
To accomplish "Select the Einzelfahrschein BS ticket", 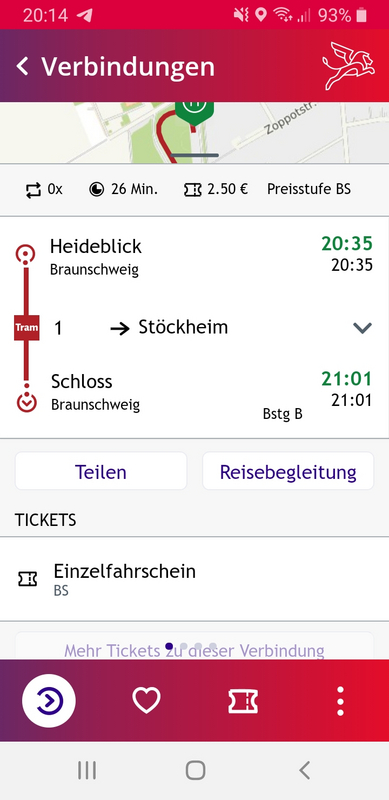I will pos(194,579).
